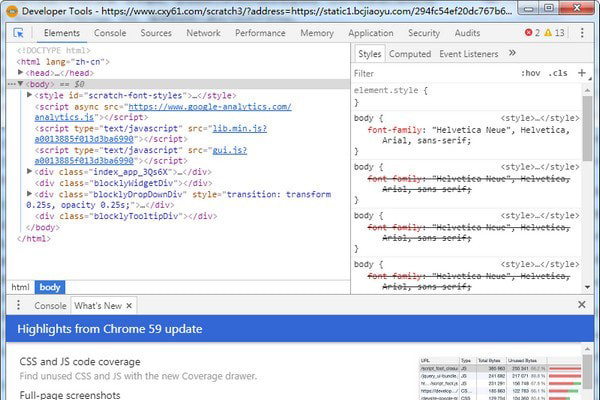Open the Sources tab
Image resolution: width=600 pixels, height=400 pixels.
tap(156, 33)
